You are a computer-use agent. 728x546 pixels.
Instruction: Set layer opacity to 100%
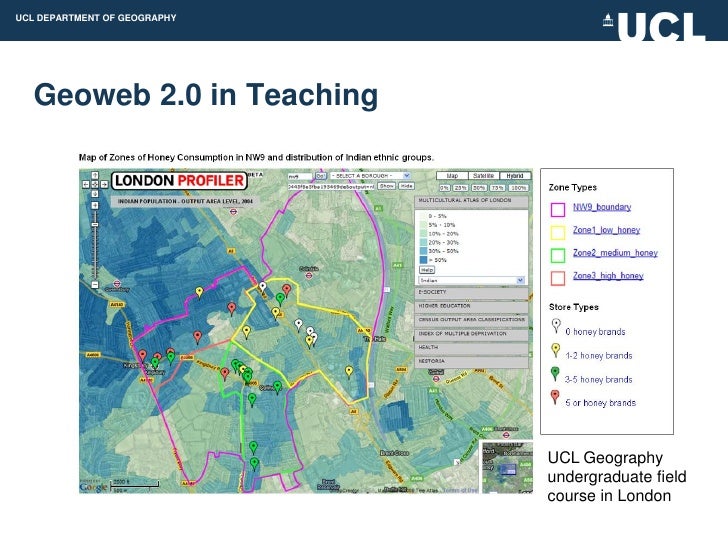click(518, 188)
